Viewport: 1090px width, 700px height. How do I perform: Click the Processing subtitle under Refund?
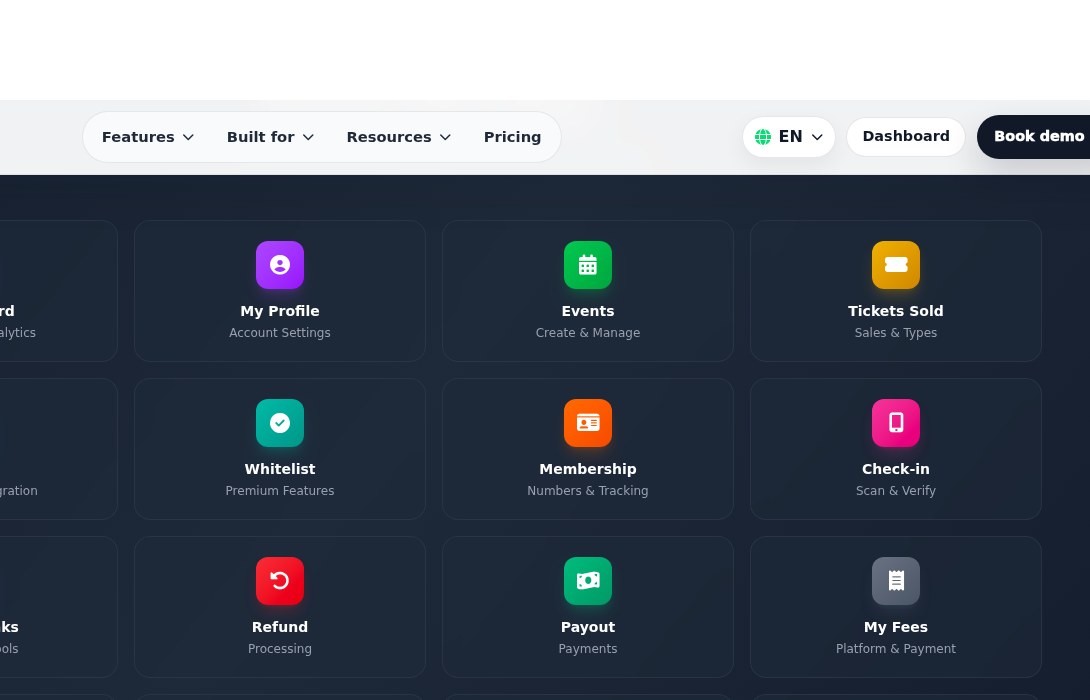[x=279, y=648]
